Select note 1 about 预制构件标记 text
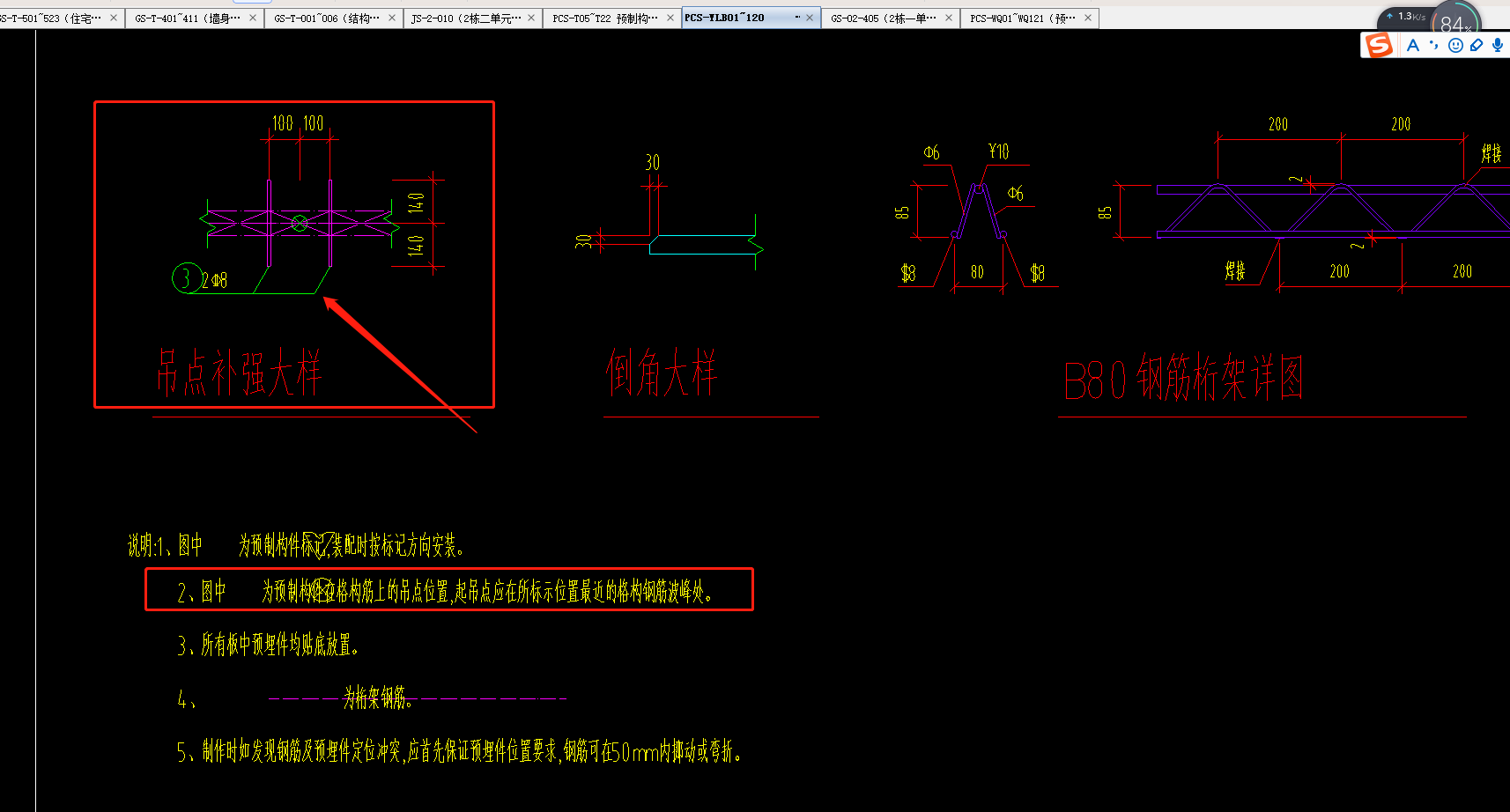Screen dimensions: 1510x812 296,546
